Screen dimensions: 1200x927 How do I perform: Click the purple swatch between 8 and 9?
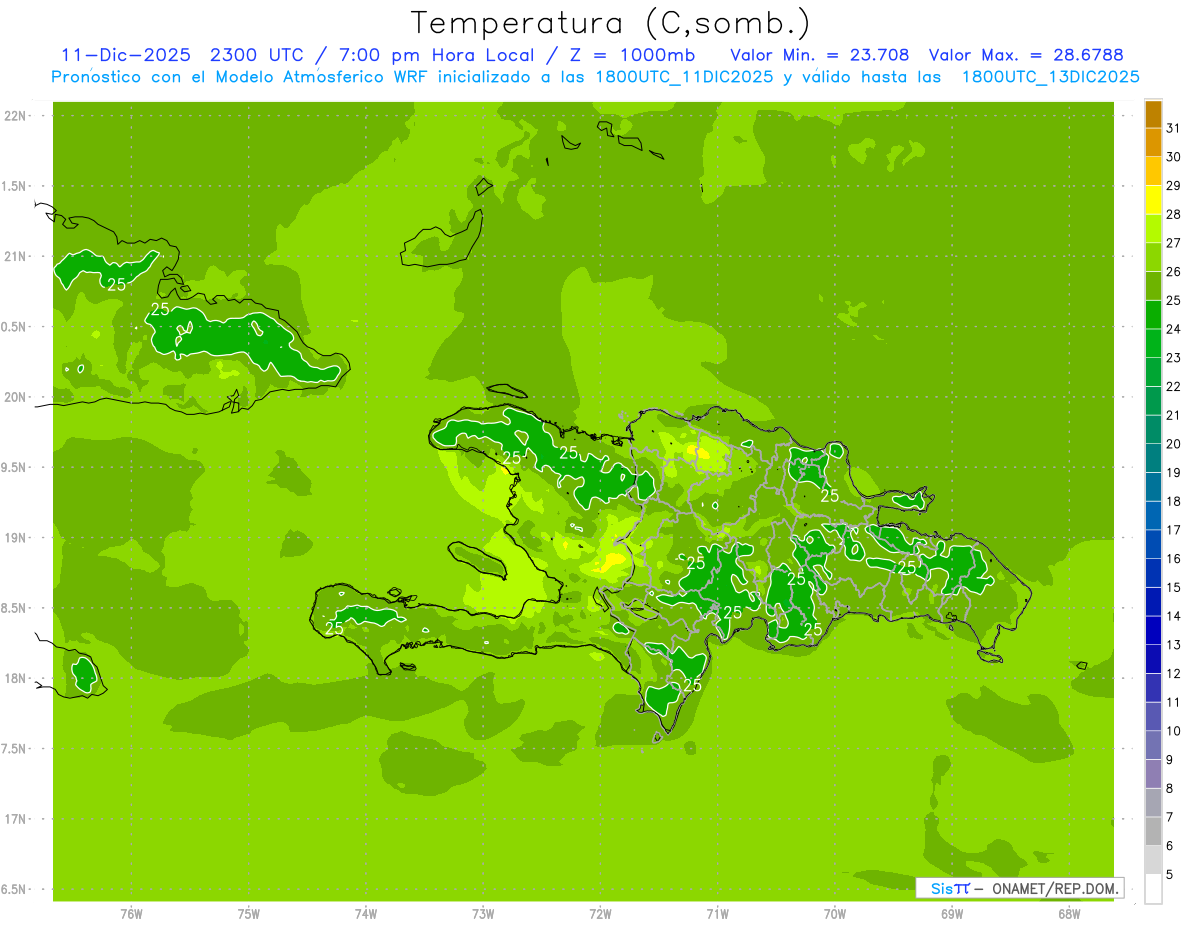[x=1153, y=774]
